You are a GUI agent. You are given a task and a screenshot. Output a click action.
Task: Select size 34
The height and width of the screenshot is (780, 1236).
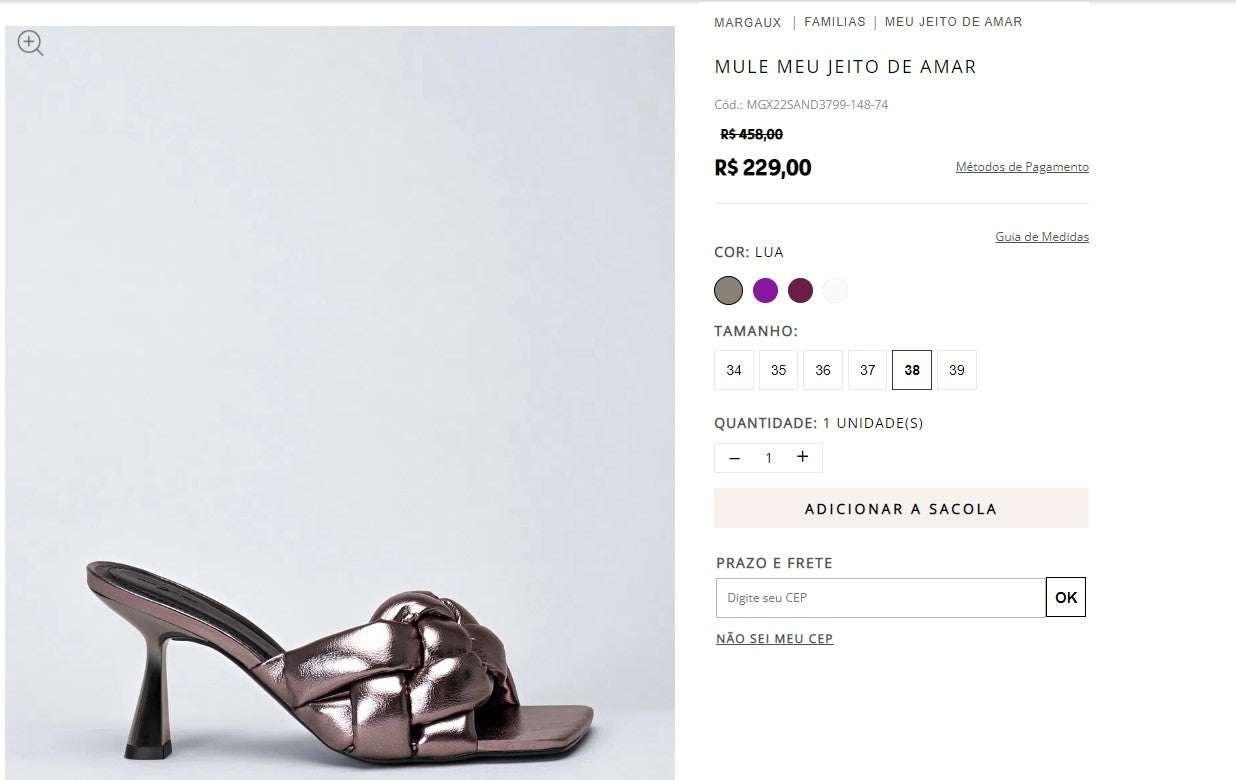[734, 370]
